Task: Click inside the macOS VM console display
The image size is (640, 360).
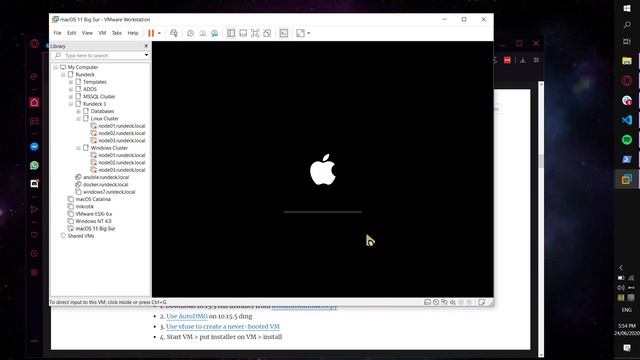Action: (x=322, y=169)
